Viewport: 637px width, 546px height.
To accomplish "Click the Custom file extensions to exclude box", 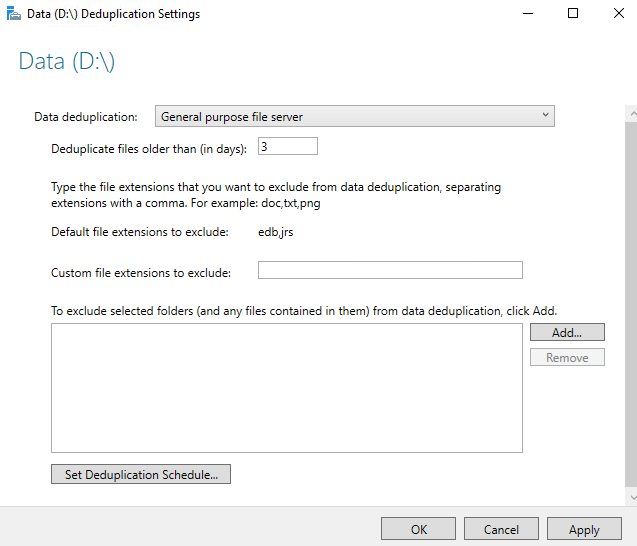I will [x=390, y=270].
